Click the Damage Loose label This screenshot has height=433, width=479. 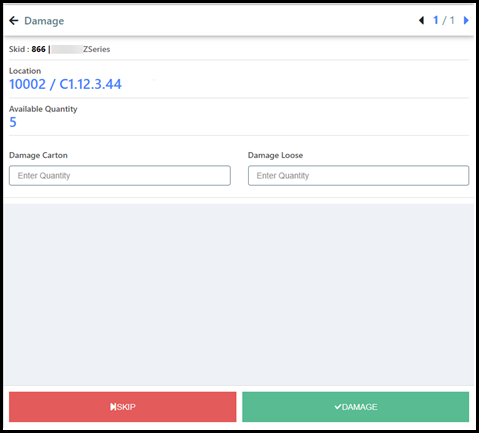(x=275, y=155)
